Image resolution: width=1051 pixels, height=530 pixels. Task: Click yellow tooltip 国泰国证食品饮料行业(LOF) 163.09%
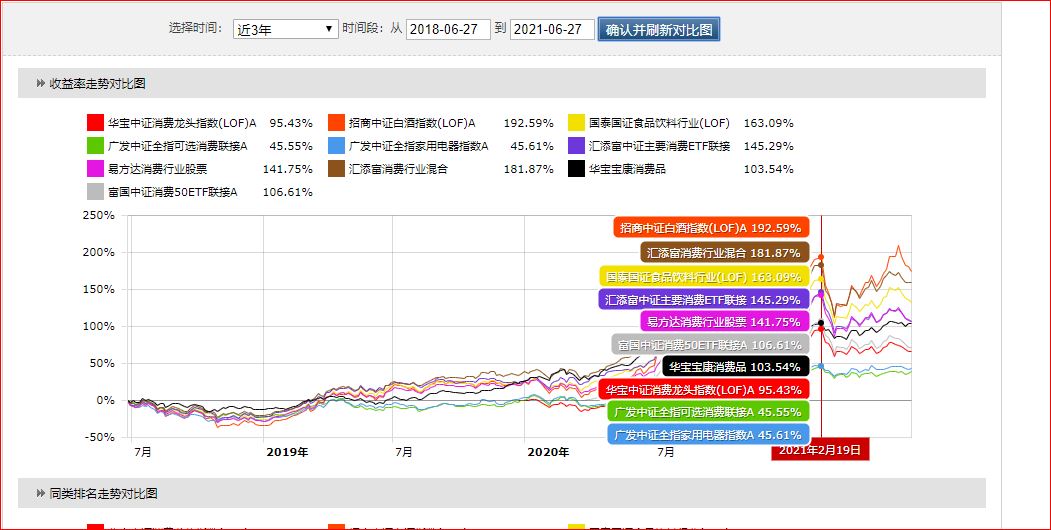pyautogui.click(x=704, y=277)
